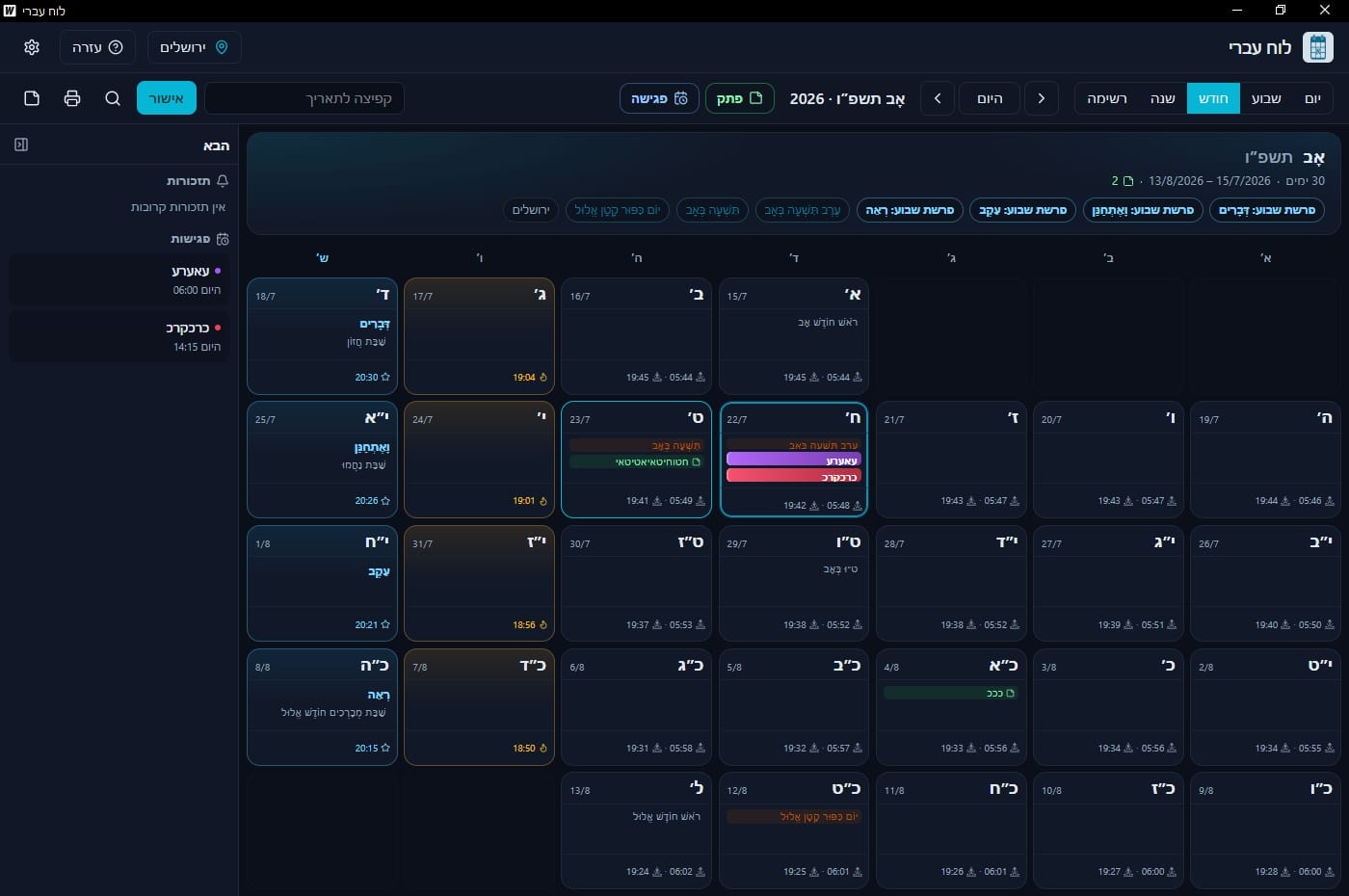Click the Hebrew calendar app logo

coord(1317,47)
